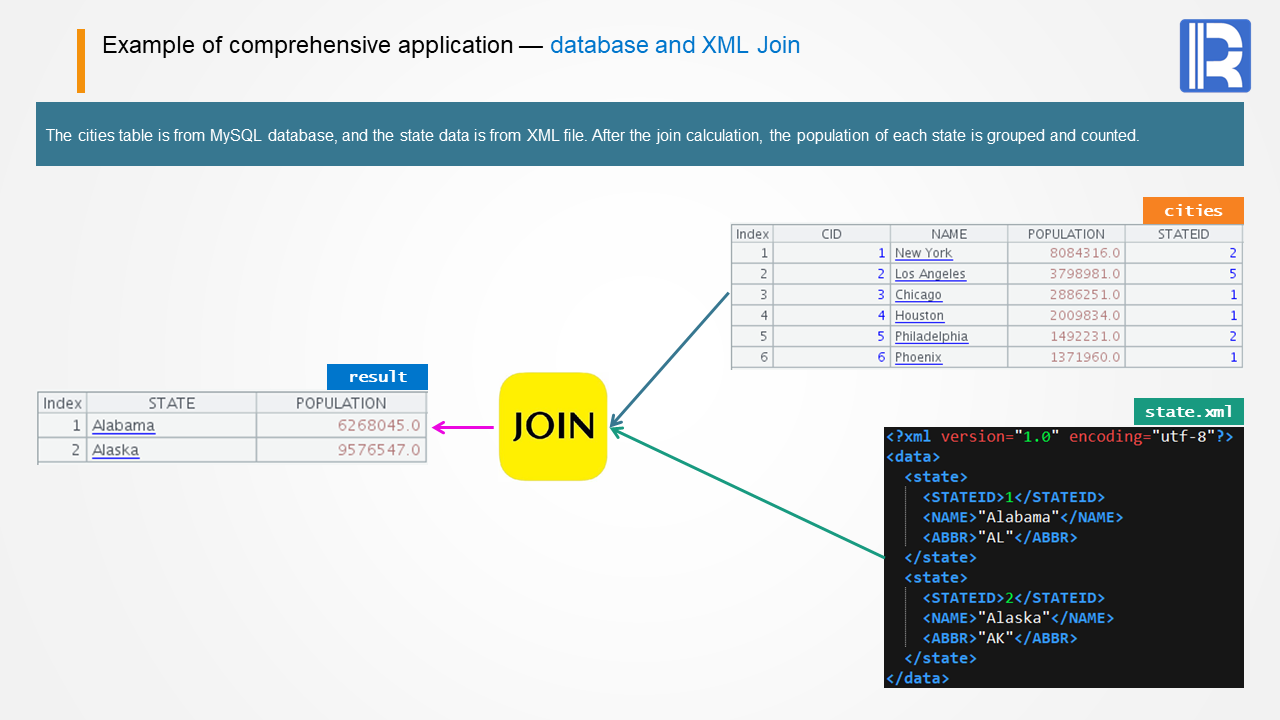This screenshot has width=1280, height=720.
Task: Click the Alabama population value 6268045.0
Action: pos(379,426)
